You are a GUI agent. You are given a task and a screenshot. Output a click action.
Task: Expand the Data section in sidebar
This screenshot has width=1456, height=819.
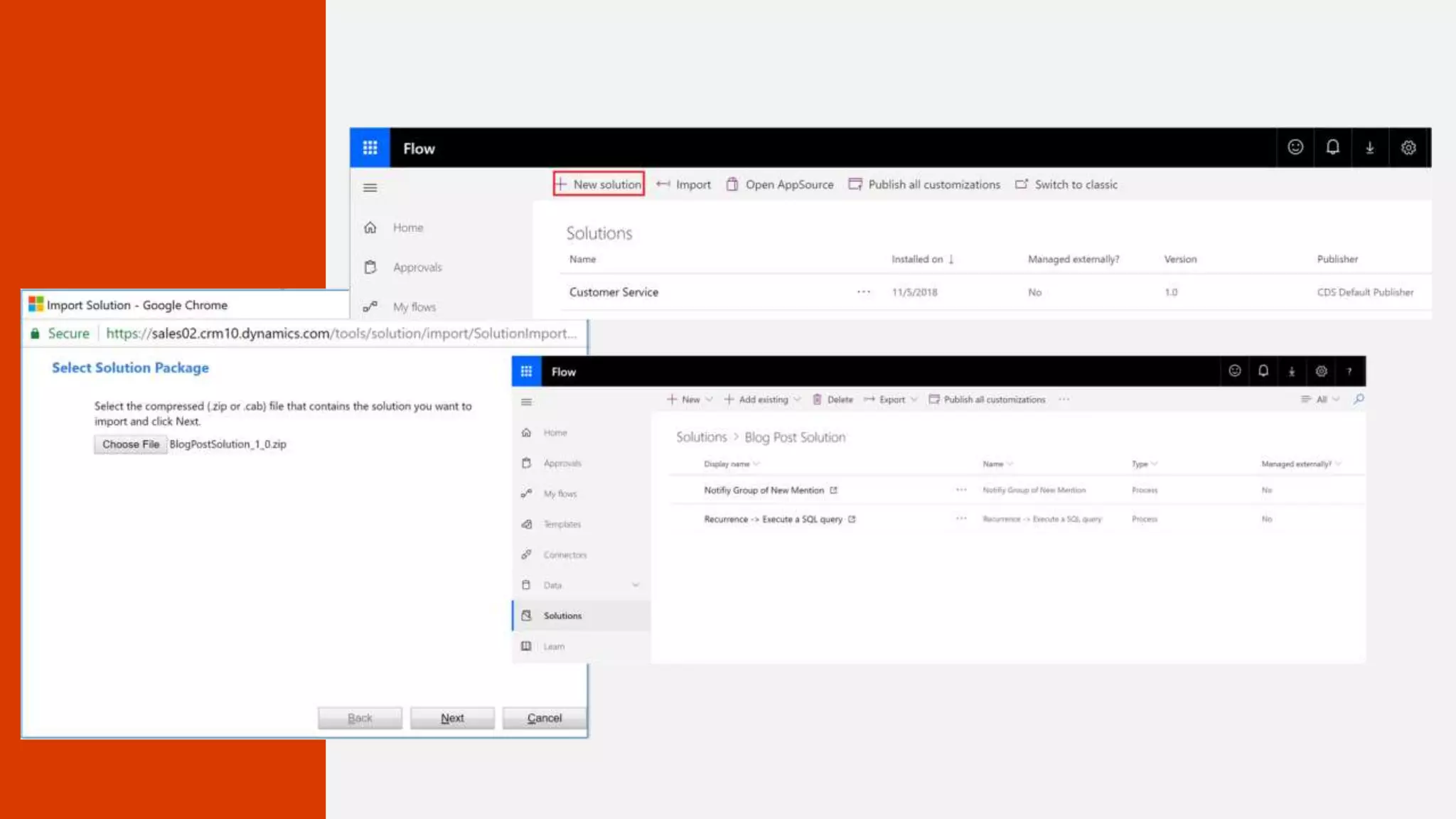(x=636, y=585)
